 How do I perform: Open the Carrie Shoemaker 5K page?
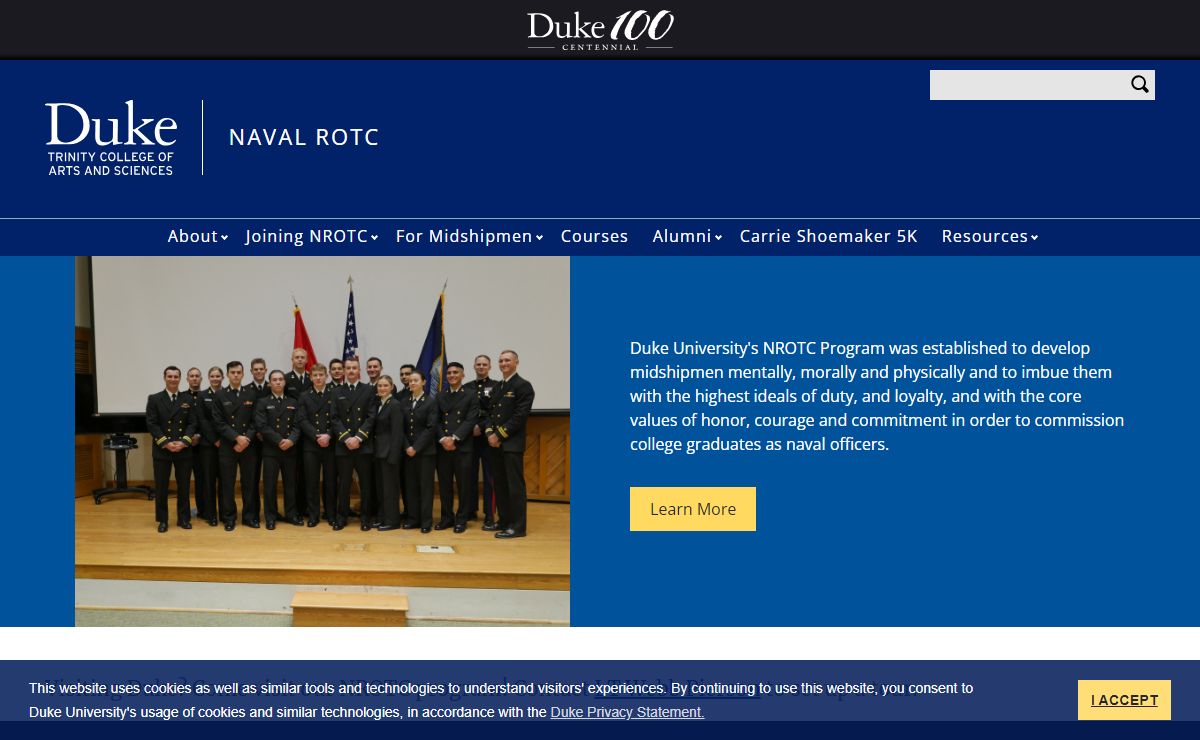(x=828, y=237)
